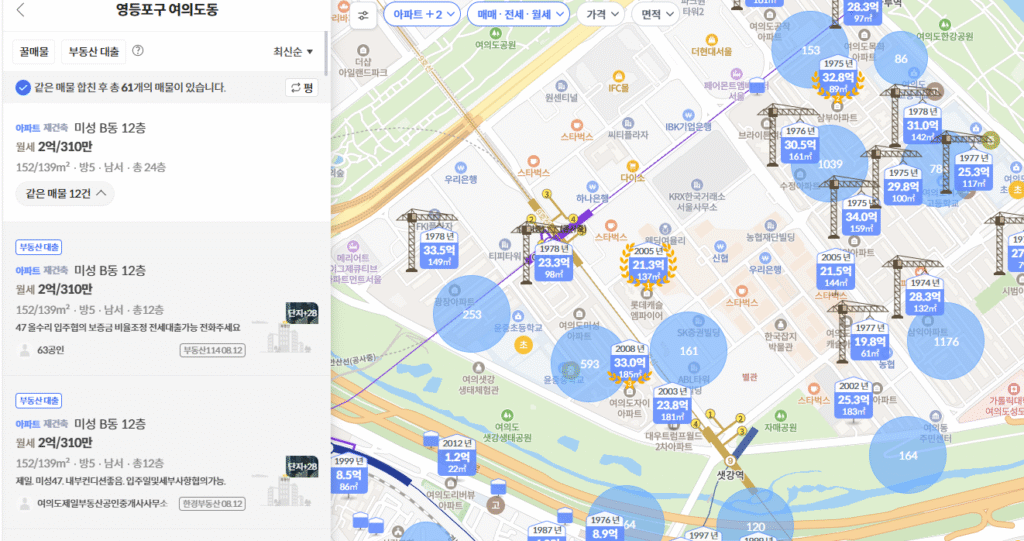
Task: Toggle the merge same listings checkbox
Action: coord(22,88)
